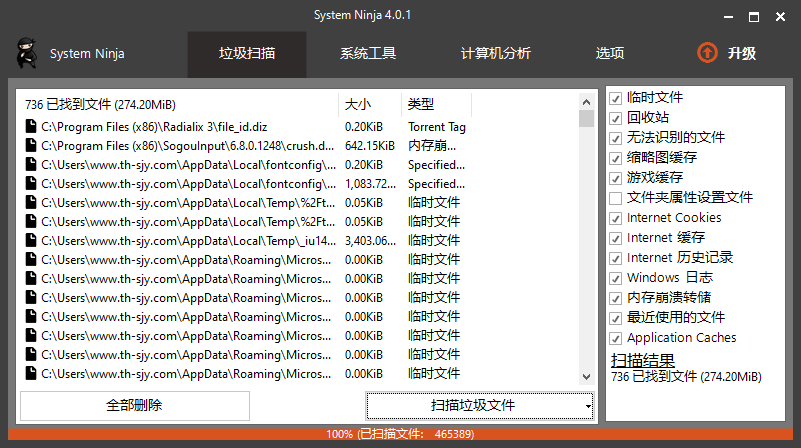
Task: Enable the 文件夹属性设置文件 checkbox
Action: [616, 198]
